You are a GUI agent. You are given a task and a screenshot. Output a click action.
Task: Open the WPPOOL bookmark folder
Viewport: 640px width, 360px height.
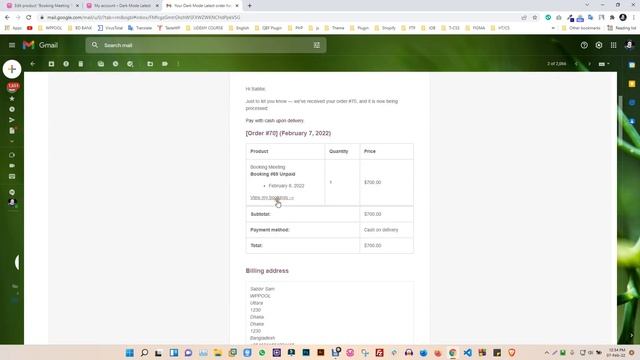coord(50,28)
